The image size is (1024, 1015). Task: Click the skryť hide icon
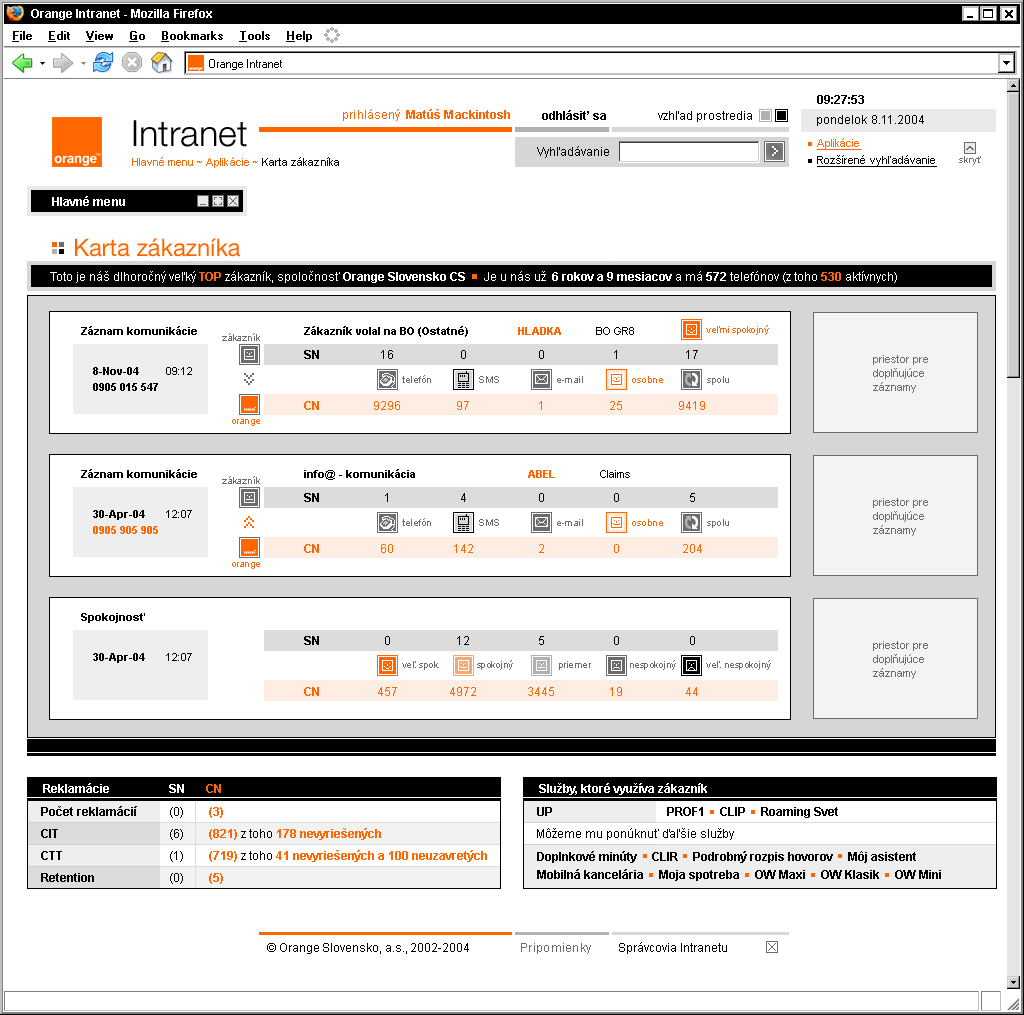coord(970,148)
